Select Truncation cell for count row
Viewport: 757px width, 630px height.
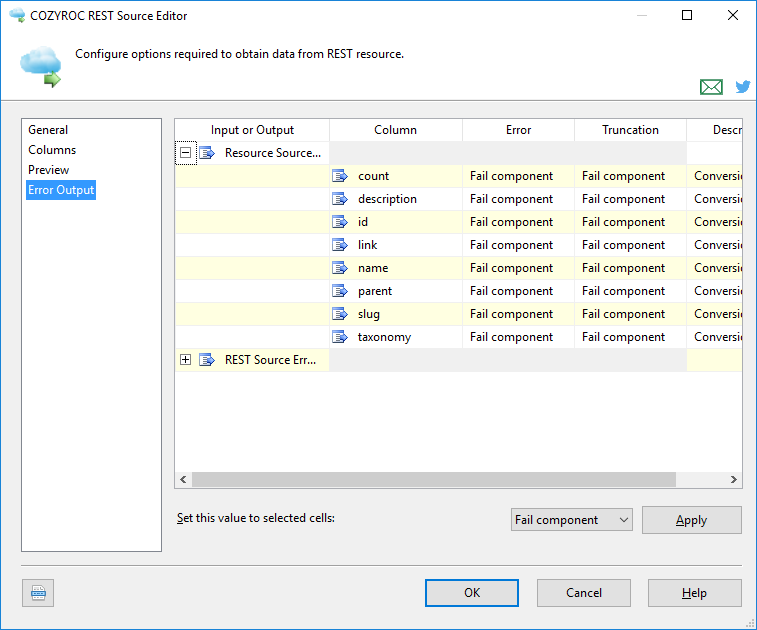[x=631, y=176]
